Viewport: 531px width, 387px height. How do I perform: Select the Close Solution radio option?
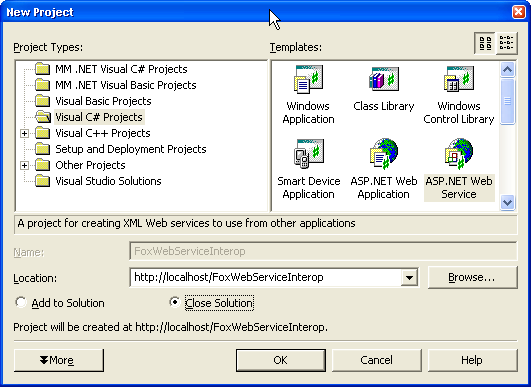[174, 302]
